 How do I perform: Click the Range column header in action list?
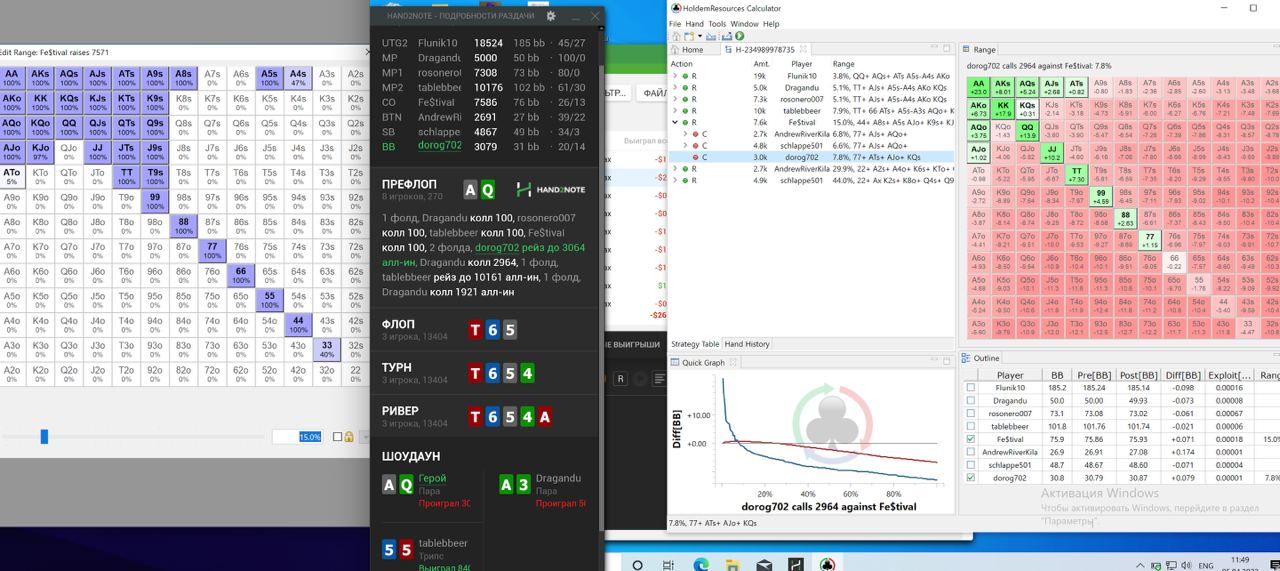843,64
